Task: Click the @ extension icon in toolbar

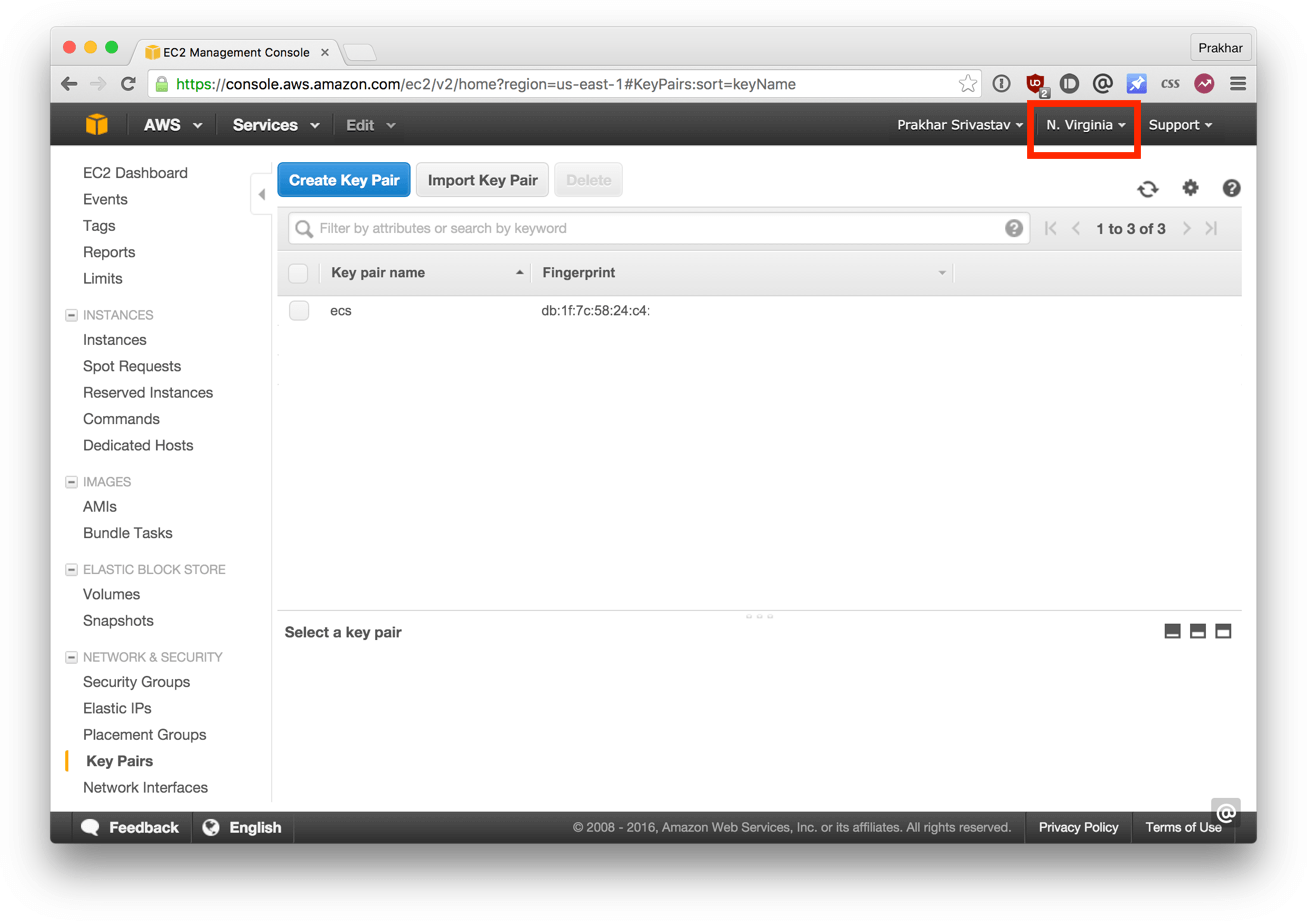Action: (x=1102, y=84)
